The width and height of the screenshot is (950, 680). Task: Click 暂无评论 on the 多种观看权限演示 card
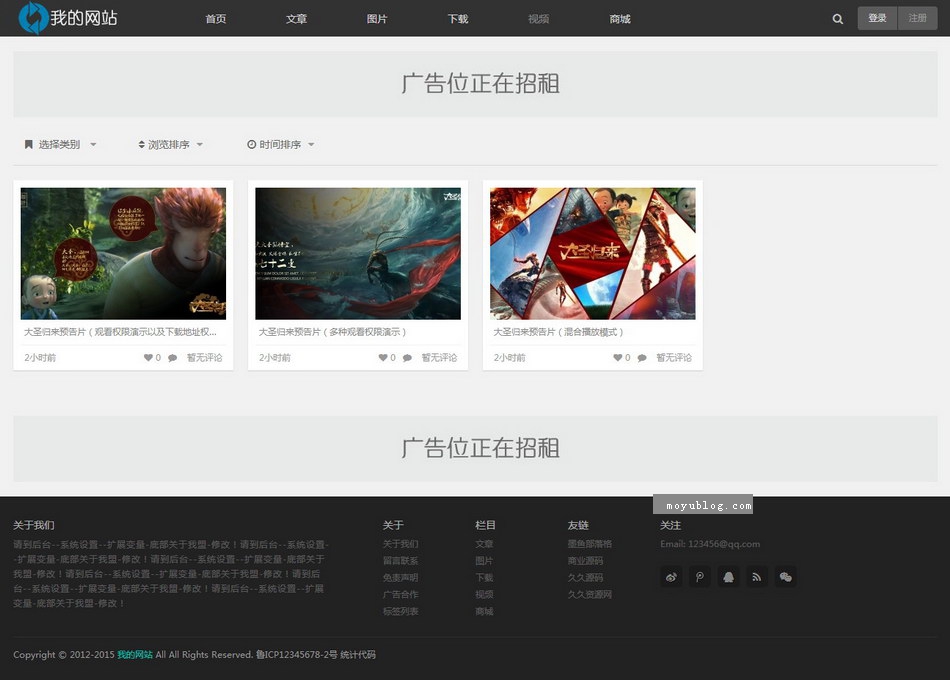tap(439, 358)
